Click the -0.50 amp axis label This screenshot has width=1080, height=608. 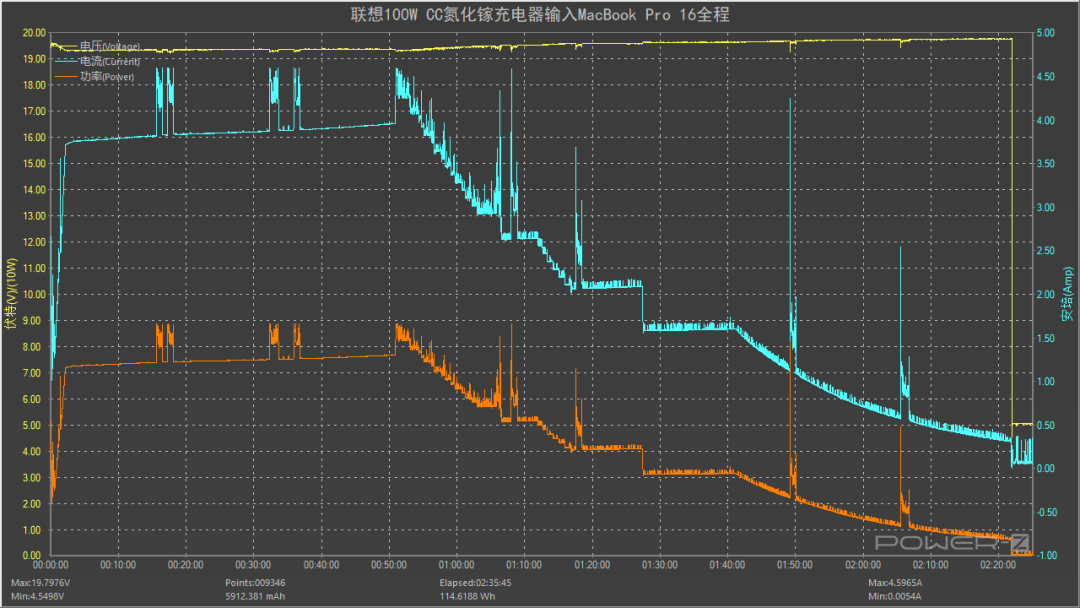coord(1046,512)
